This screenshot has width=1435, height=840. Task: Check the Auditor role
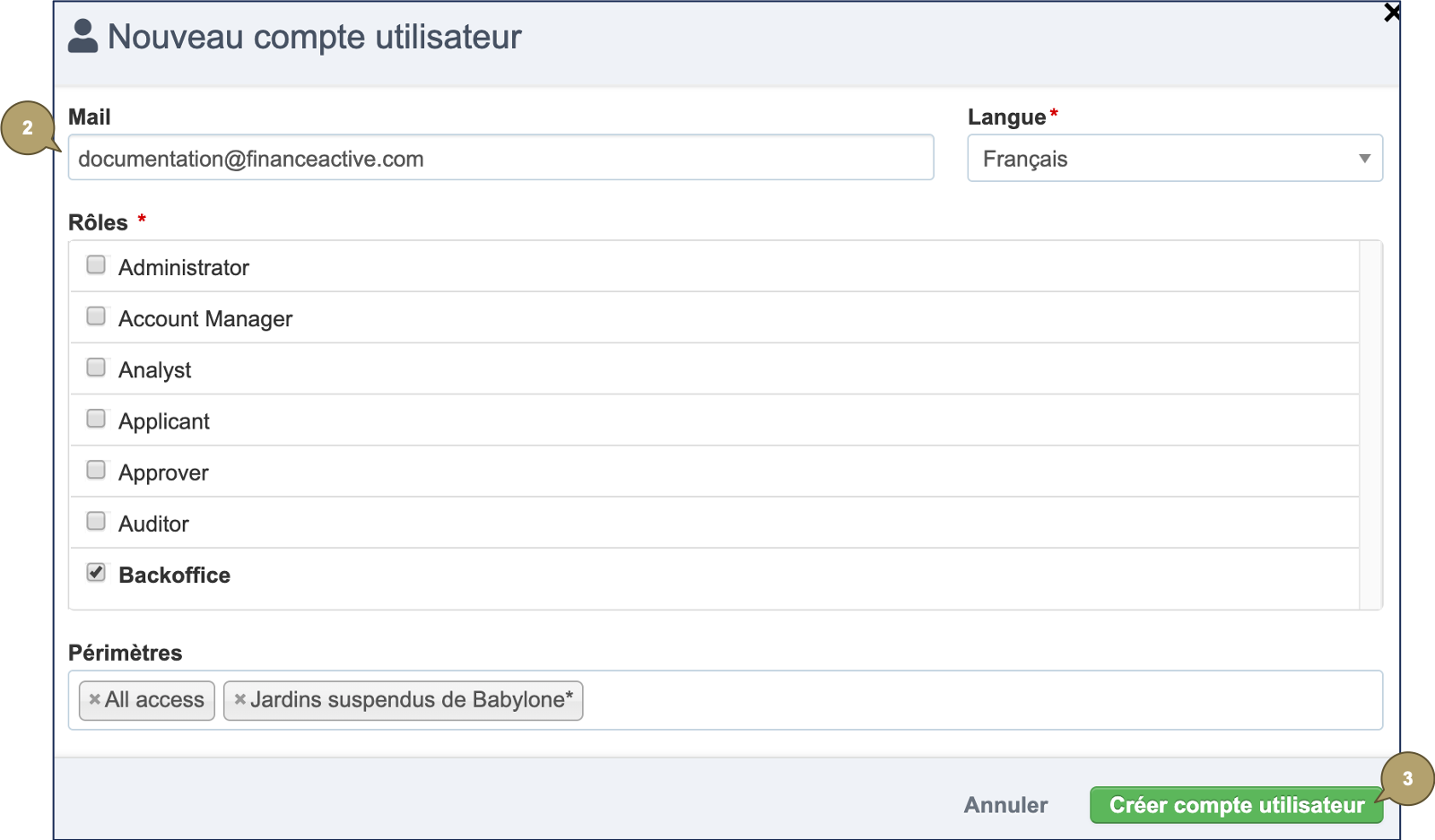point(96,521)
